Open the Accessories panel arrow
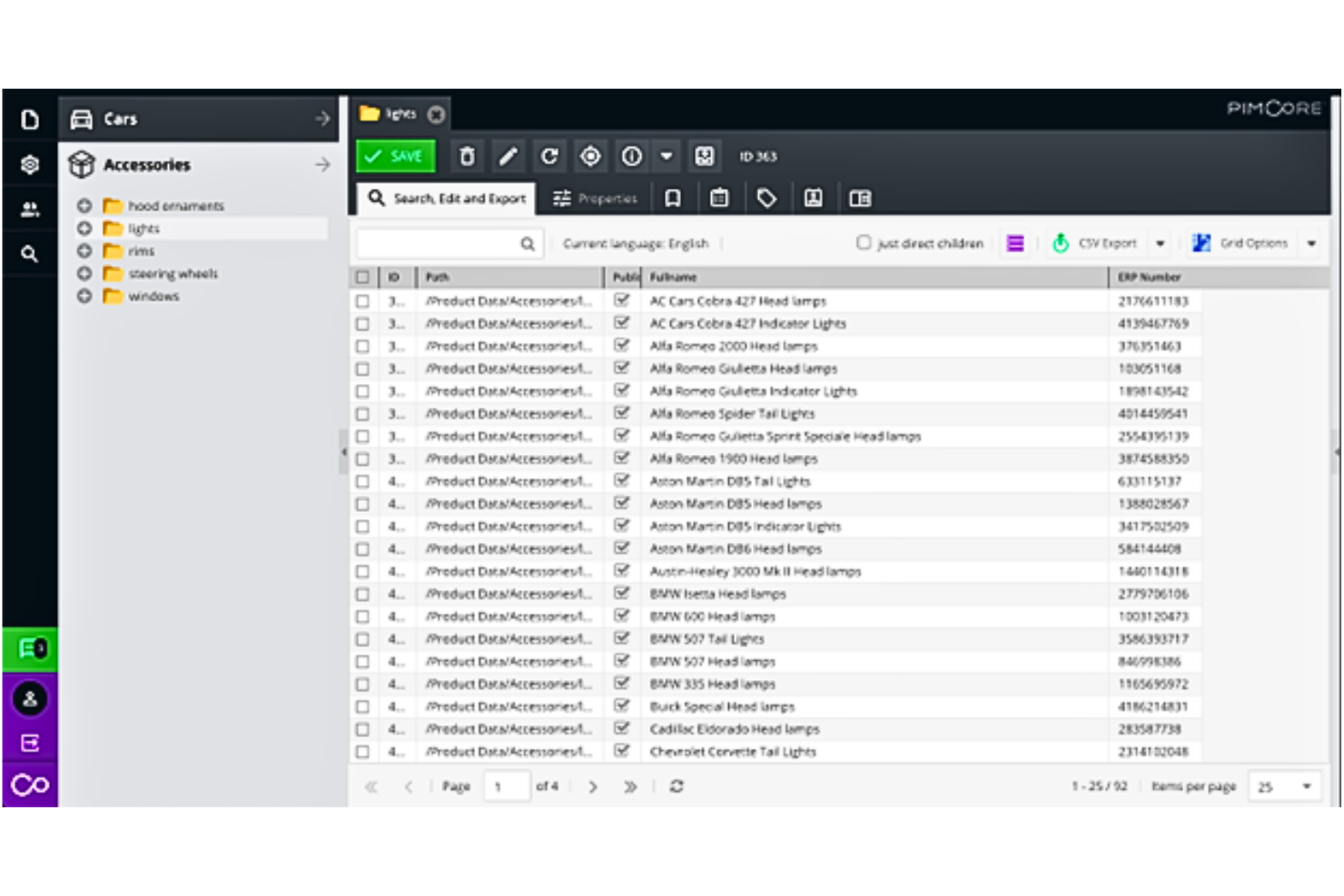1344x896 pixels. [322, 164]
